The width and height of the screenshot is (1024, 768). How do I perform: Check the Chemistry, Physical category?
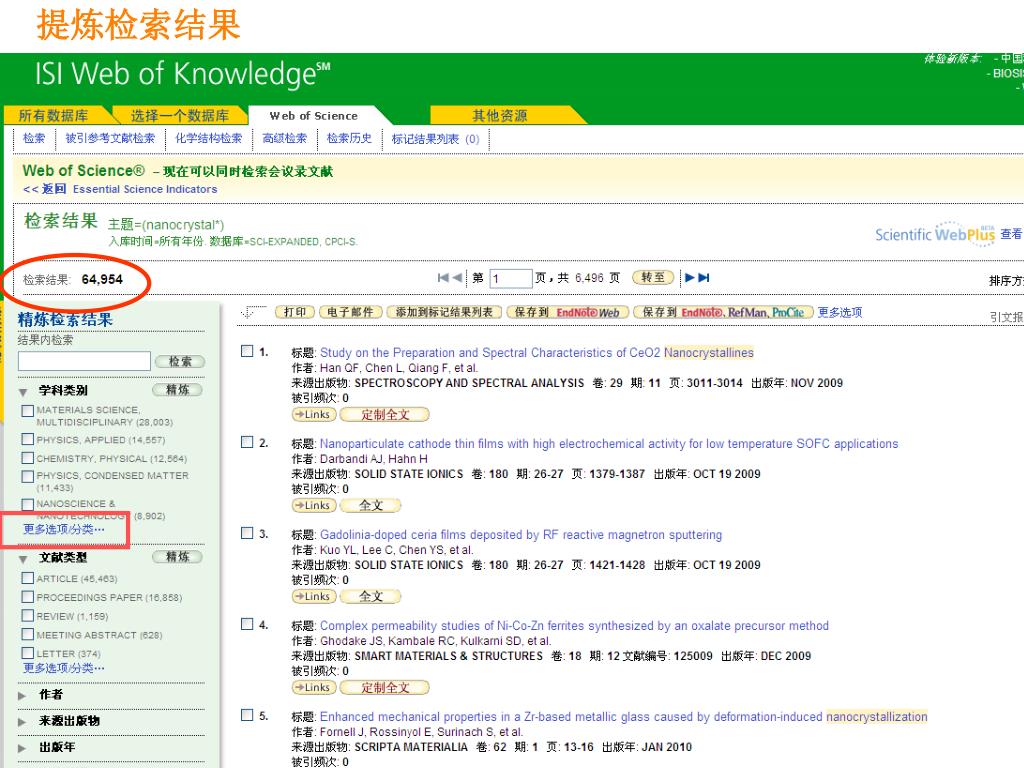(27, 458)
